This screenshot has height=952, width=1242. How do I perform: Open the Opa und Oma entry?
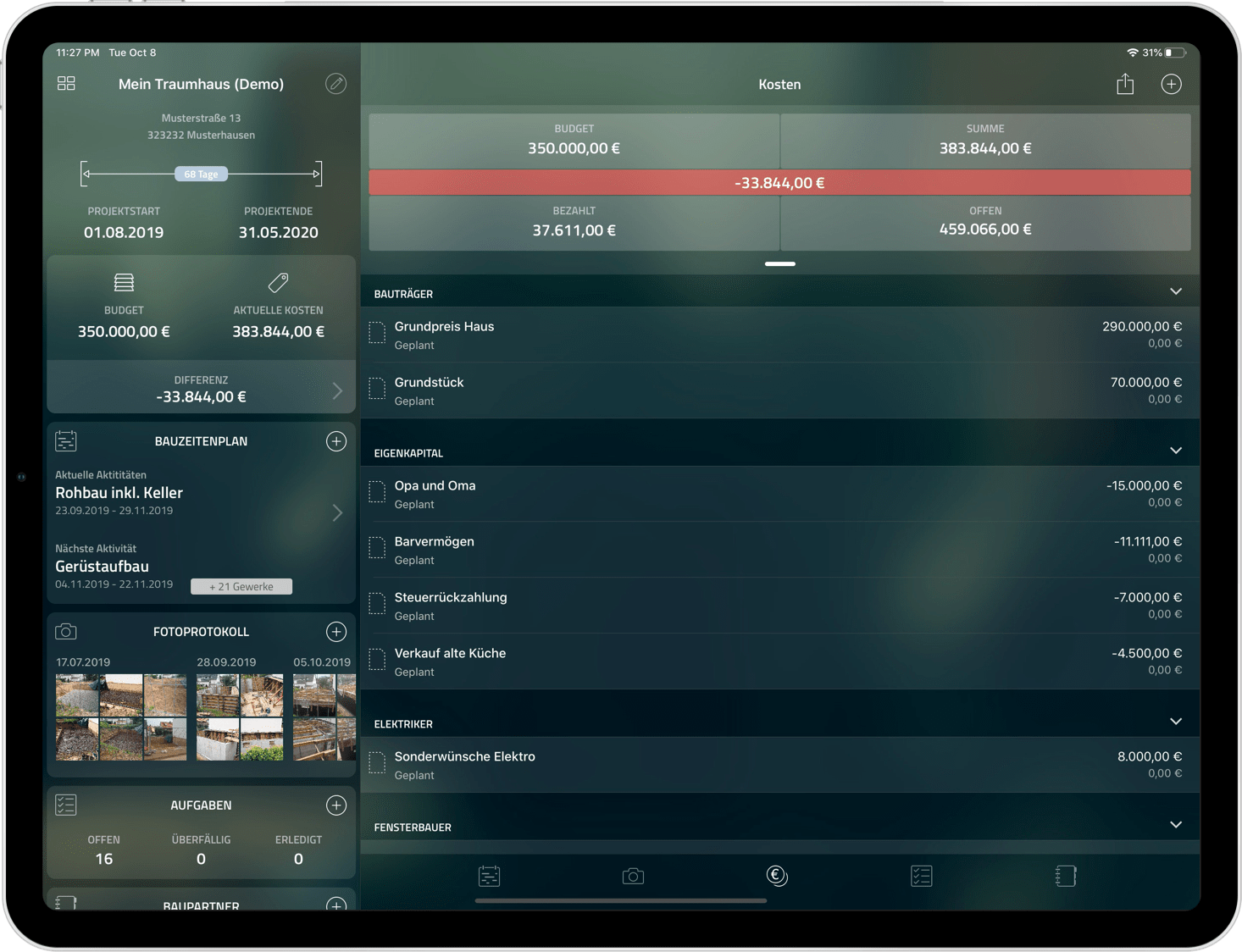(780, 494)
